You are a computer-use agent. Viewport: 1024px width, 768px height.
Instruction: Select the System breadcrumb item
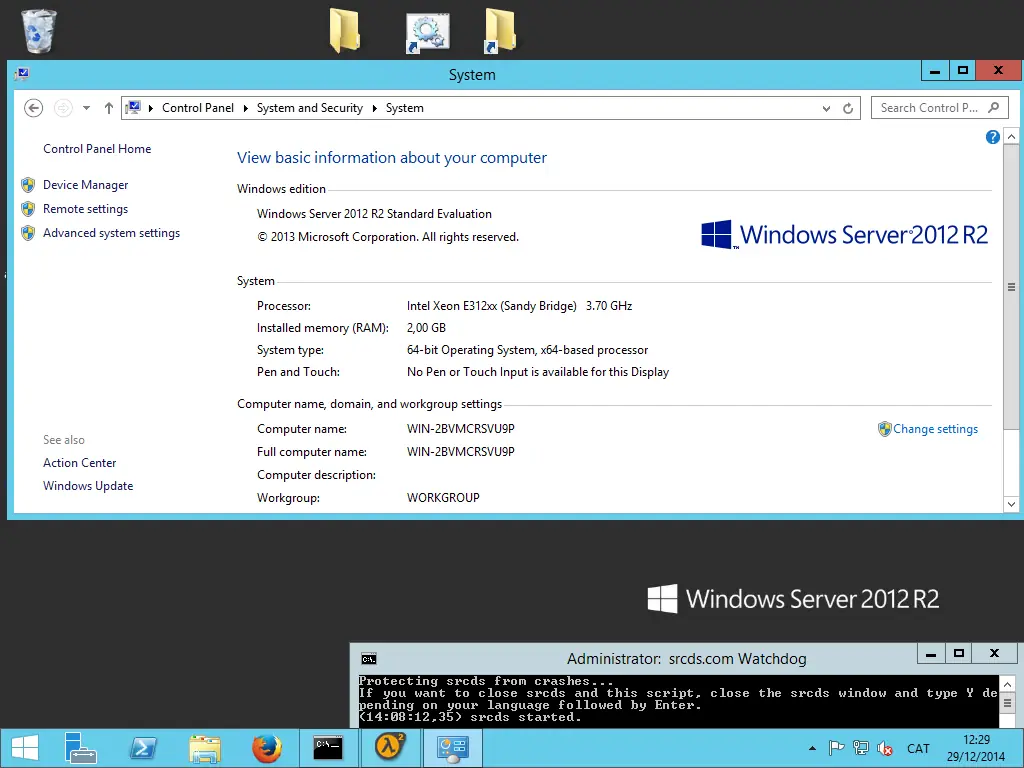[x=404, y=108]
